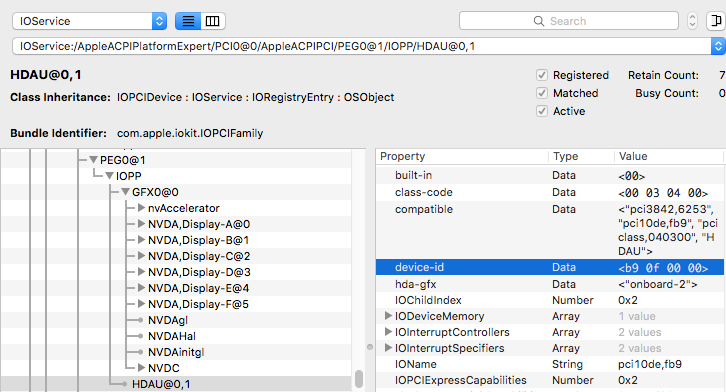Viewport: 726px width, 392px height.
Task: Expand NVDA,Display-A@0 node
Action: (x=142, y=224)
